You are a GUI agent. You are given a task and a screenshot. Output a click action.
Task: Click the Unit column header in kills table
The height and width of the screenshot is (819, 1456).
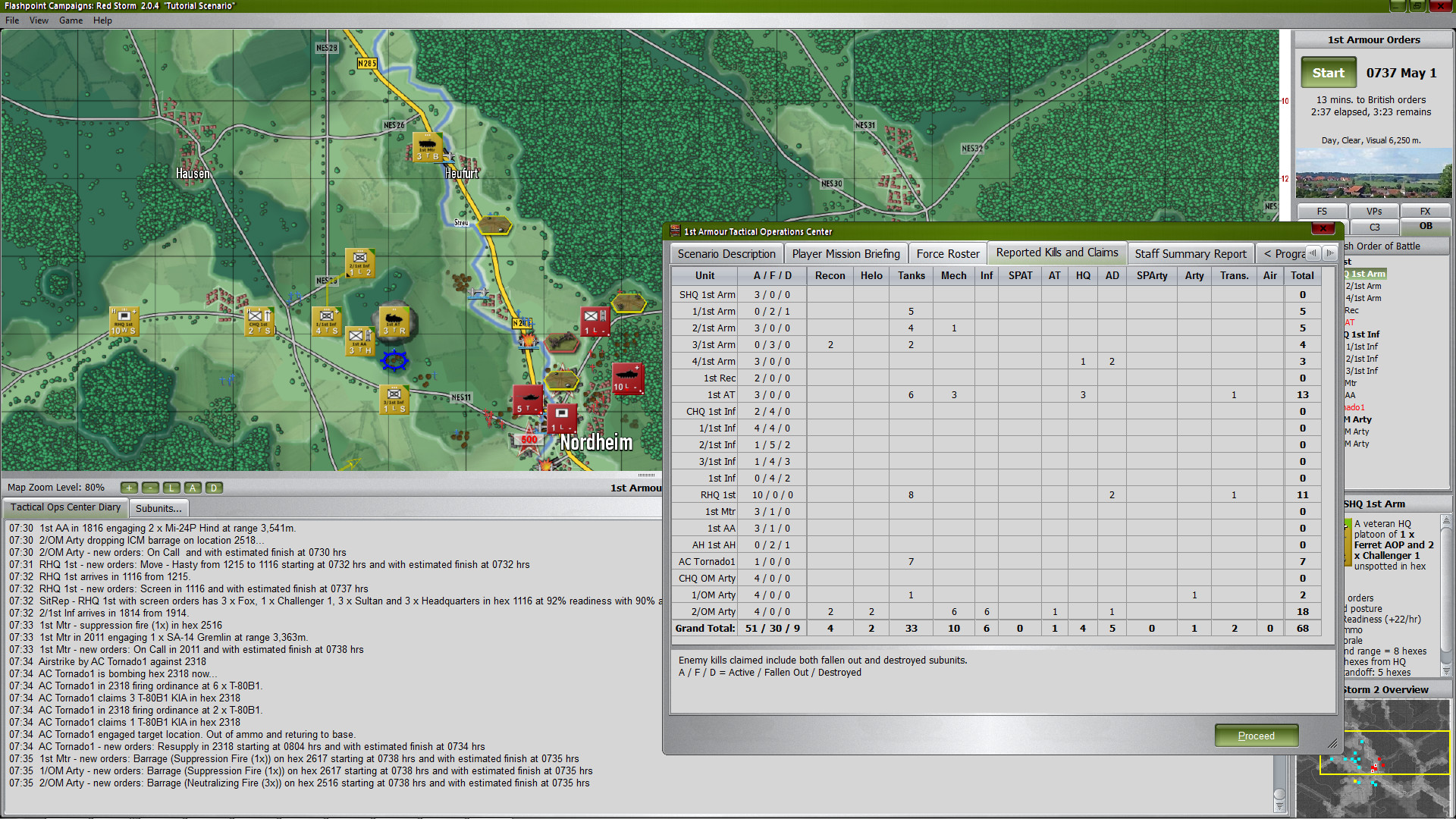coord(704,275)
